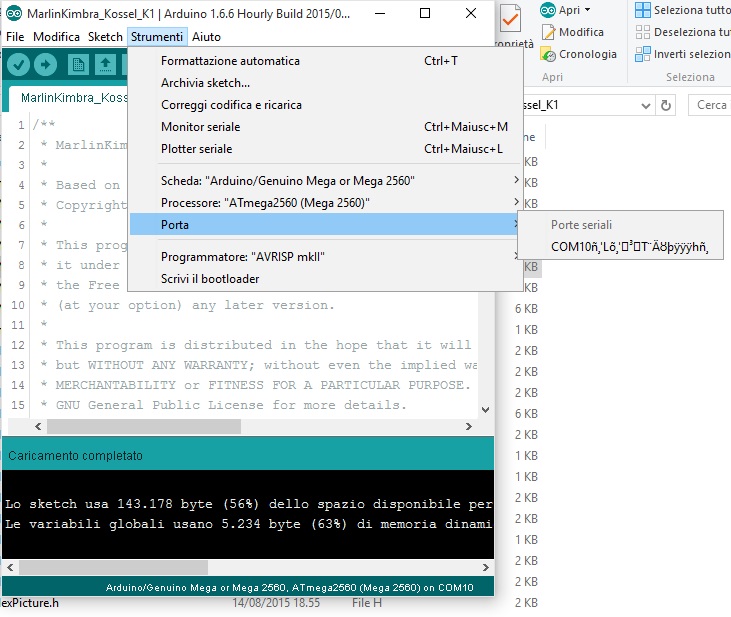Viewport: 731px width, 617px height.
Task: Click the Explorer address refresh icon
Action: pos(666,105)
